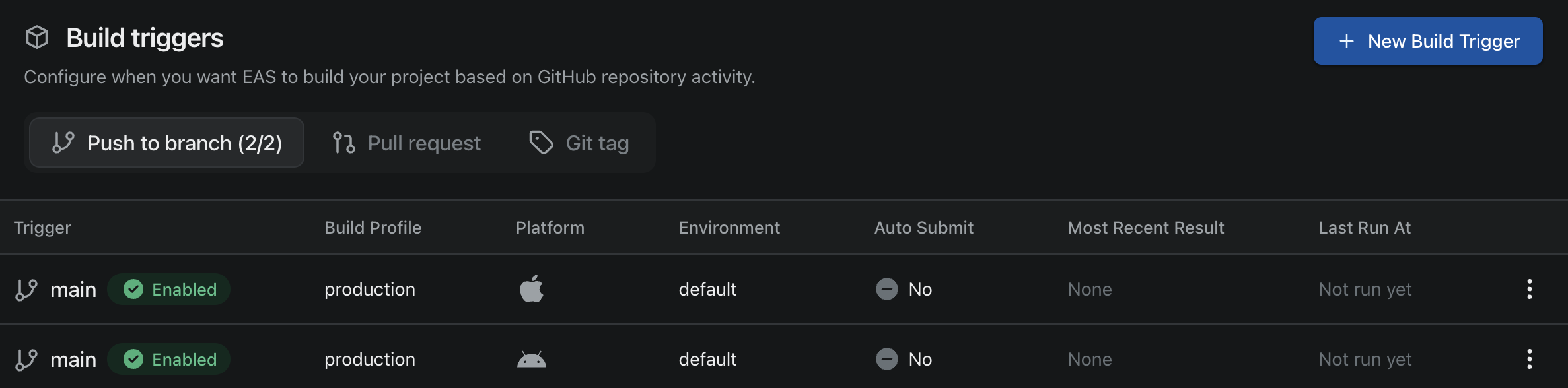Screen dimensions: 1568x388
Task: Toggle the Enabled badge on second main trigger
Action: point(168,358)
